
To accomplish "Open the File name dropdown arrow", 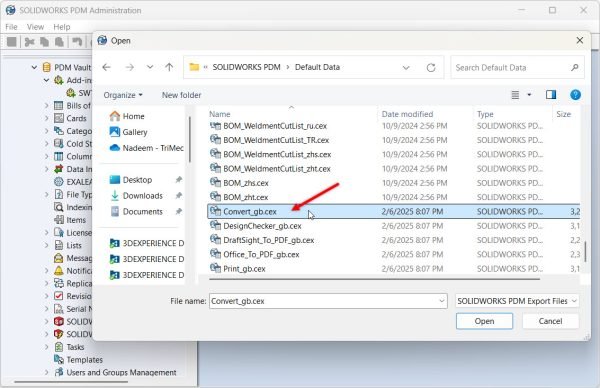I will 442,301.
